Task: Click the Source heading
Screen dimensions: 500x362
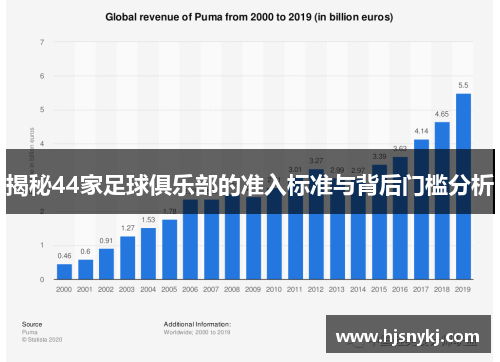Action: tap(32, 324)
